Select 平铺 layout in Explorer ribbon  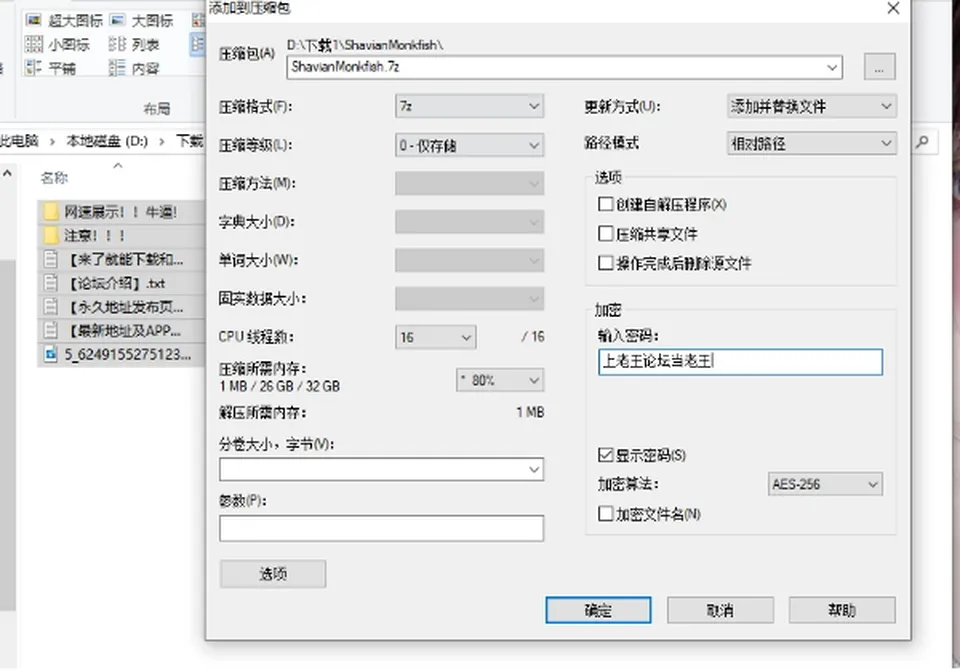[51, 67]
